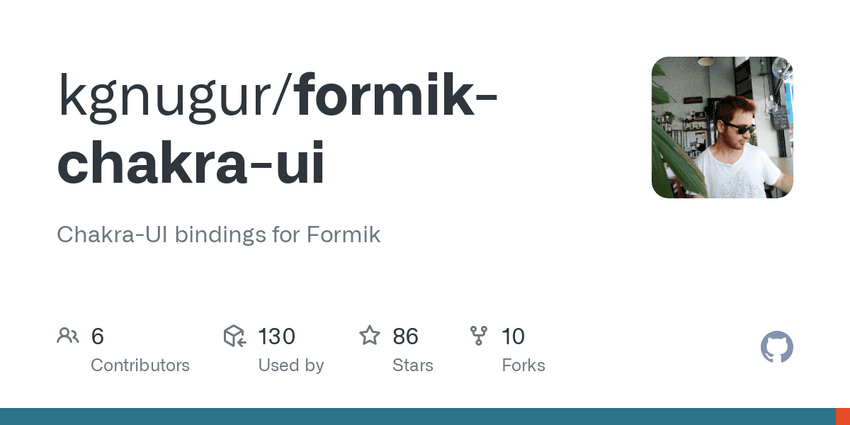Click the Used by count 130
The height and width of the screenshot is (425, 850).
click(276, 336)
